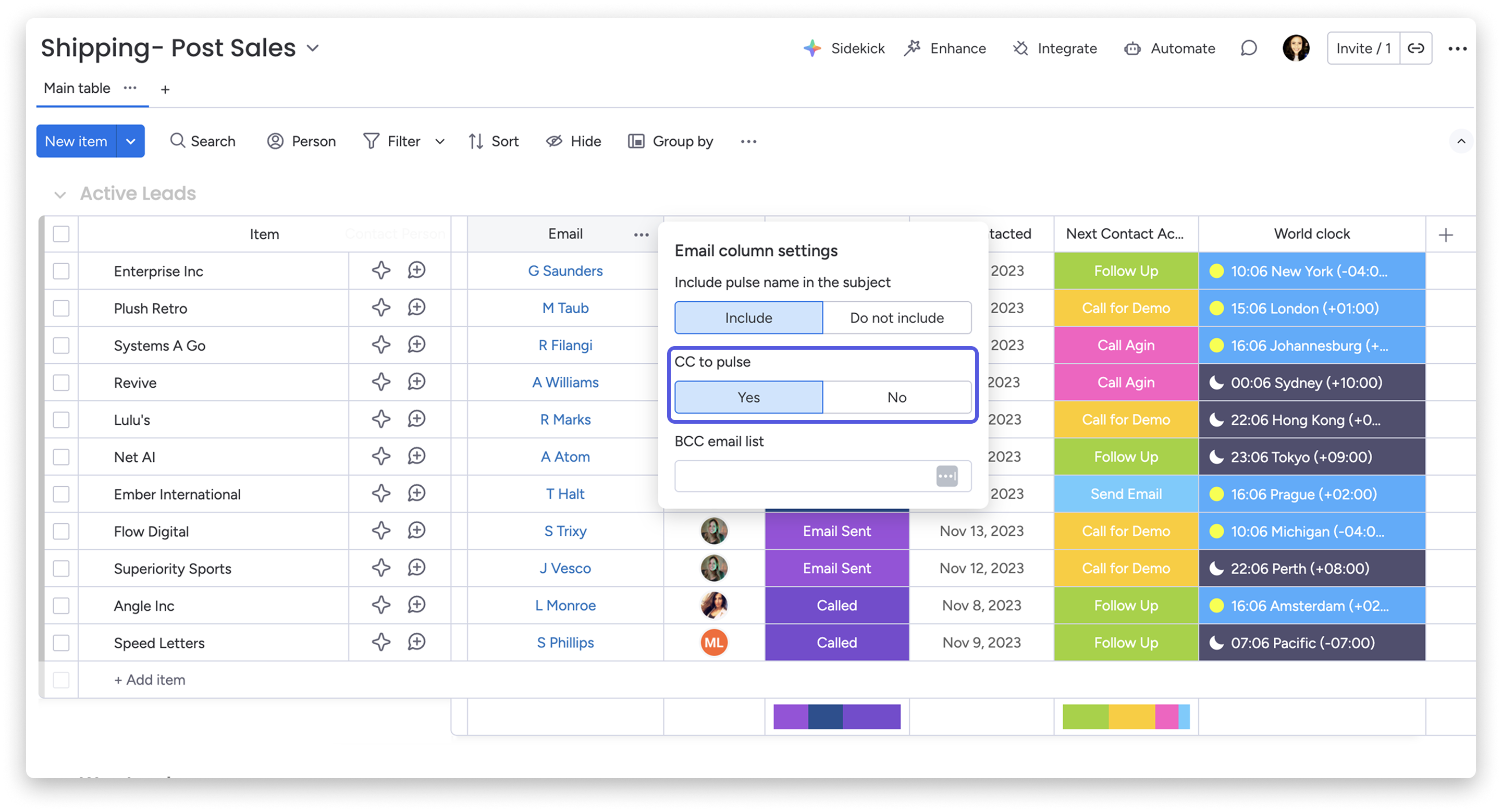Screen dimensions: 1502x812
Task: Select all items header checkbox
Action: 61,235
